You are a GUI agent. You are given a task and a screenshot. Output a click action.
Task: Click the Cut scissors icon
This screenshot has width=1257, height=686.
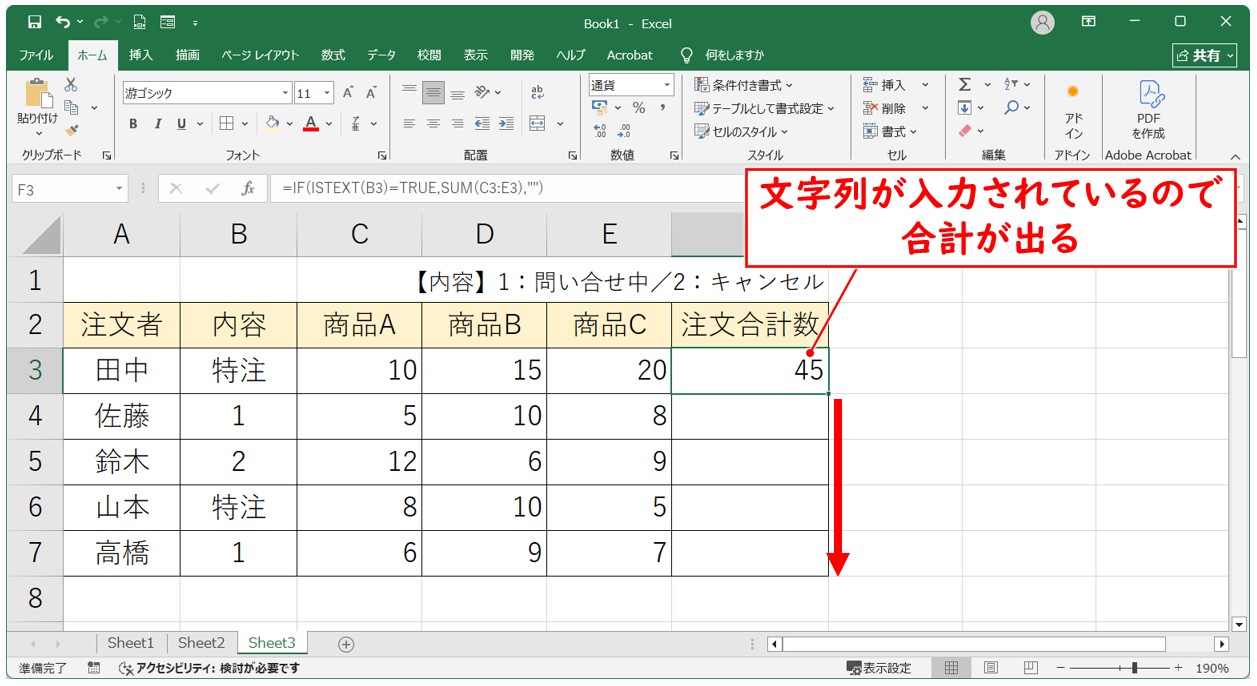(x=71, y=85)
